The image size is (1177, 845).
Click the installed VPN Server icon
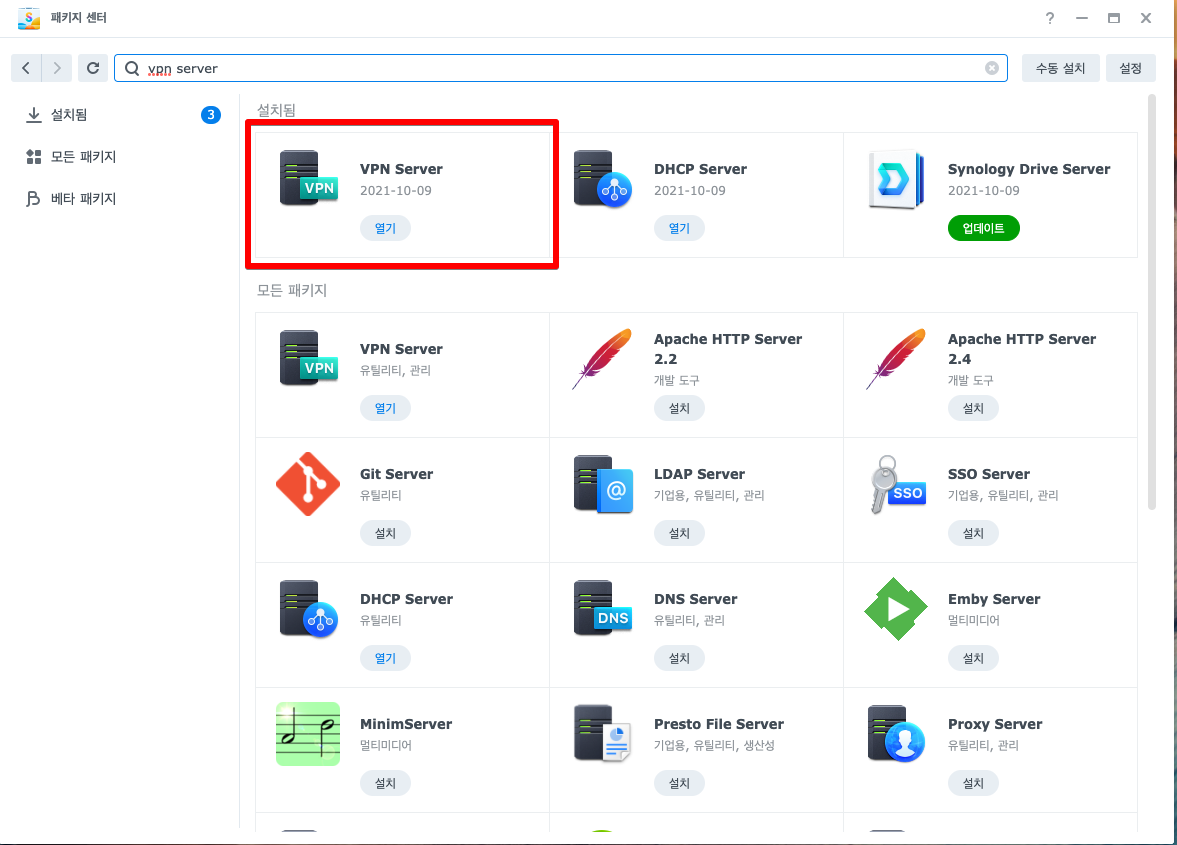click(x=309, y=178)
